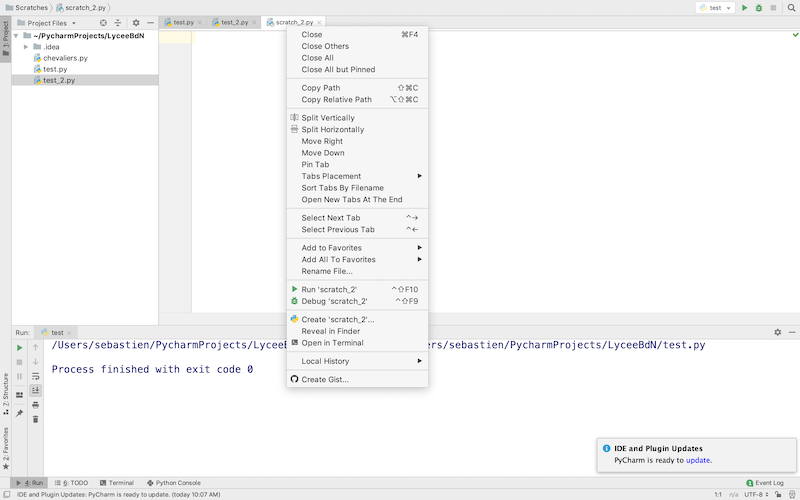
Task: Expand Tabs Placement submenu
Action: pos(357,176)
